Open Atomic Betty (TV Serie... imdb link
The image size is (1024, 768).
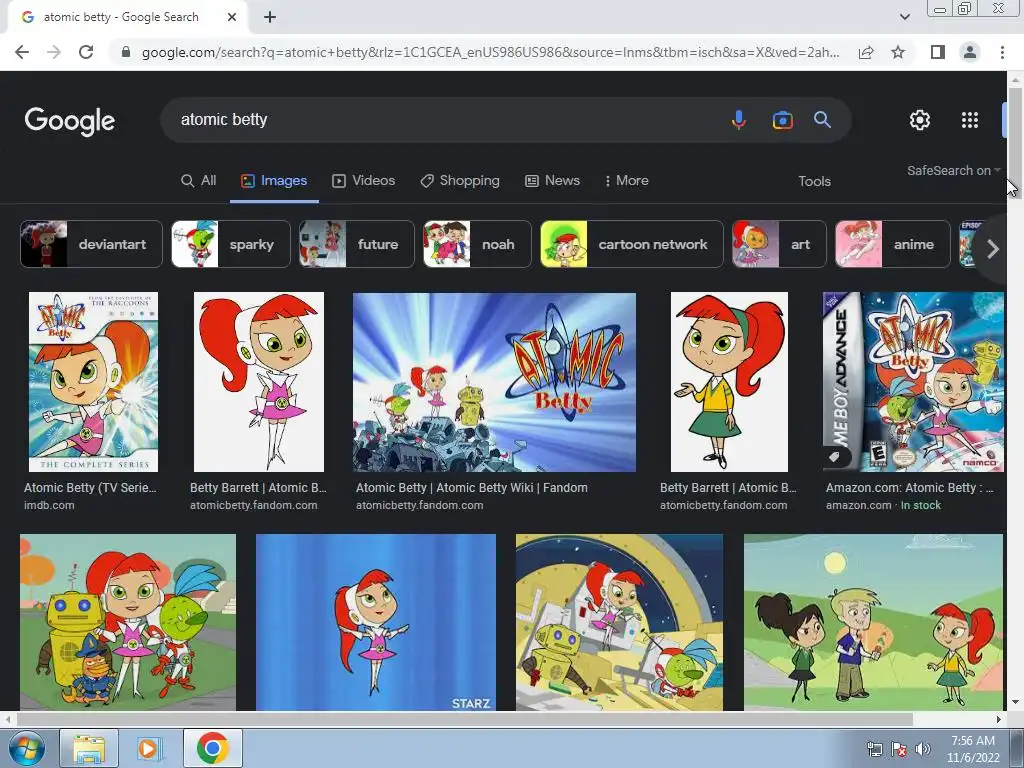[90, 488]
